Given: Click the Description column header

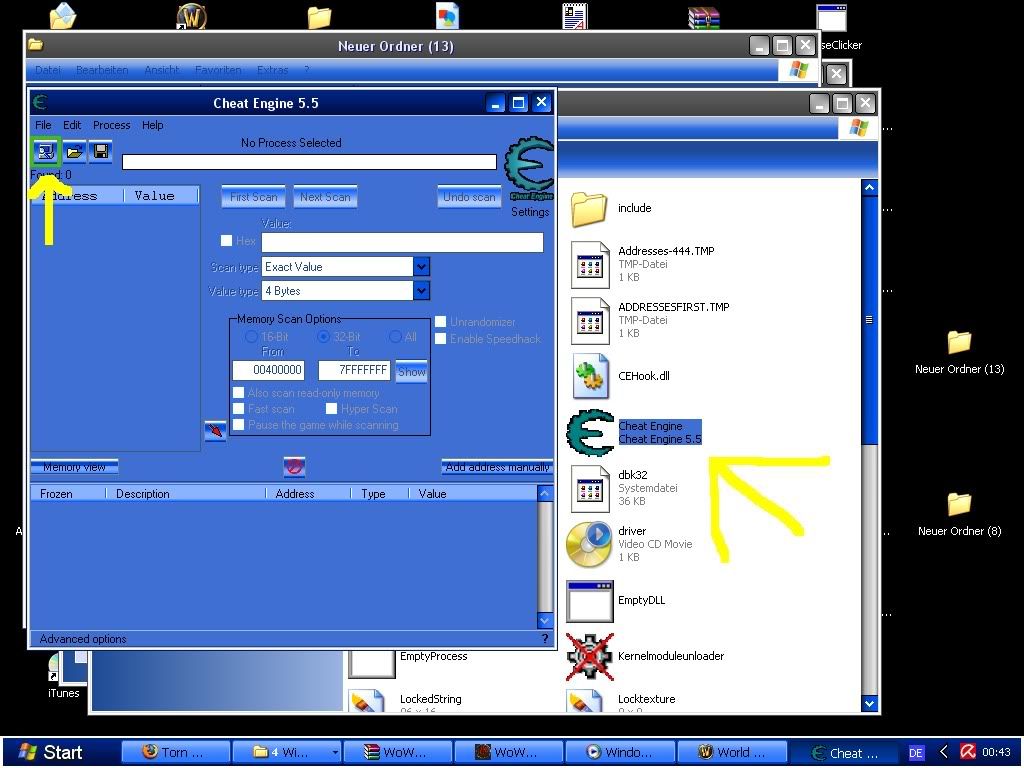Looking at the screenshot, I should coord(185,494).
